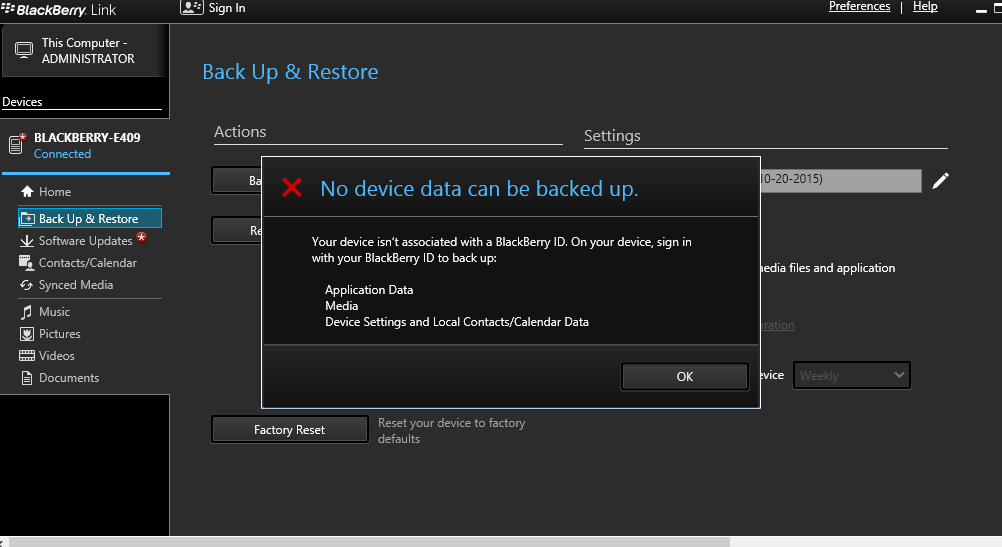
Task: Select Home in the sidebar
Action: (55, 192)
